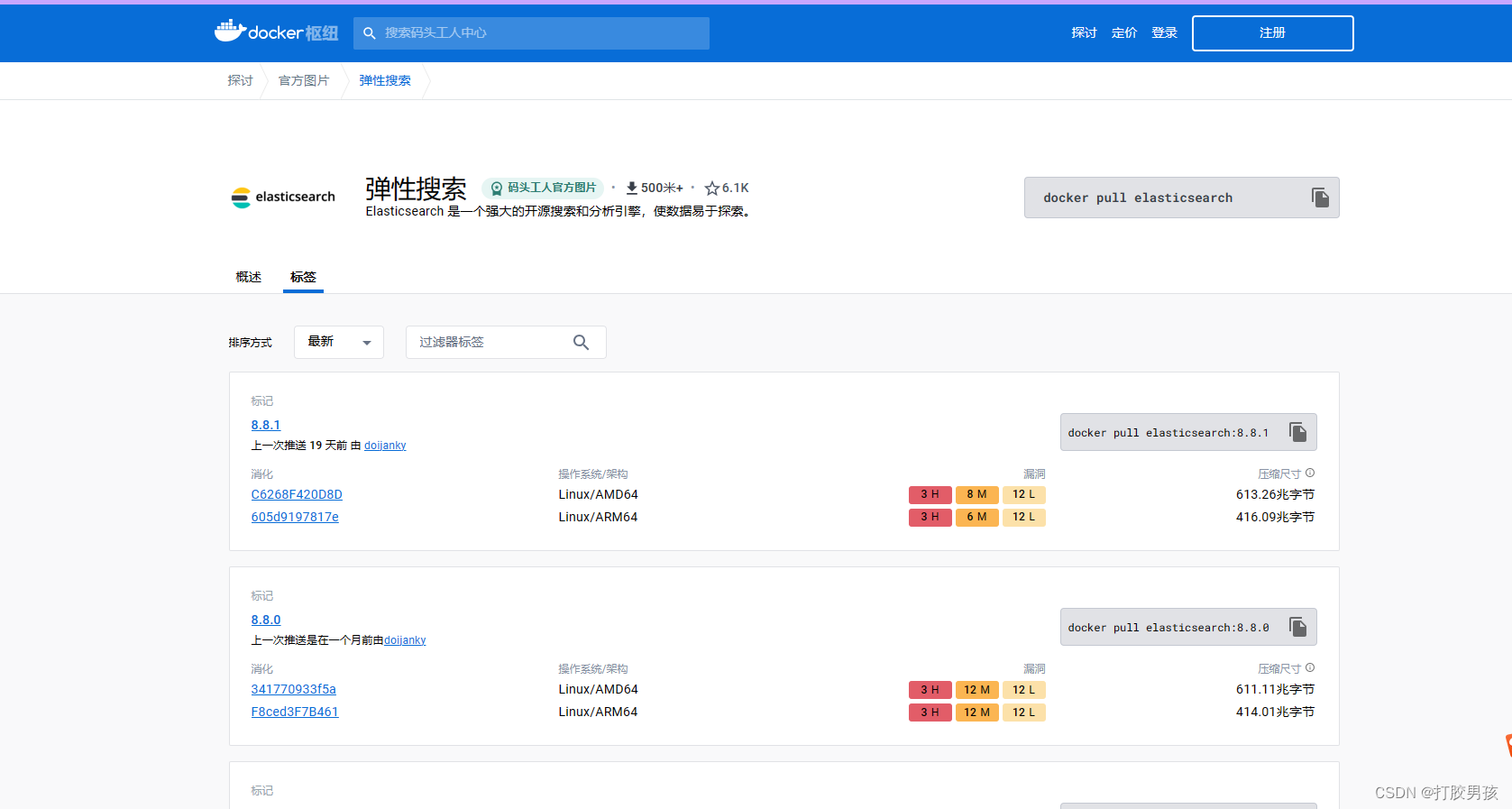This screenshot has height=809, width=1512.
Task: Click the filter tags magnifier icon
Action: point(581,342)
